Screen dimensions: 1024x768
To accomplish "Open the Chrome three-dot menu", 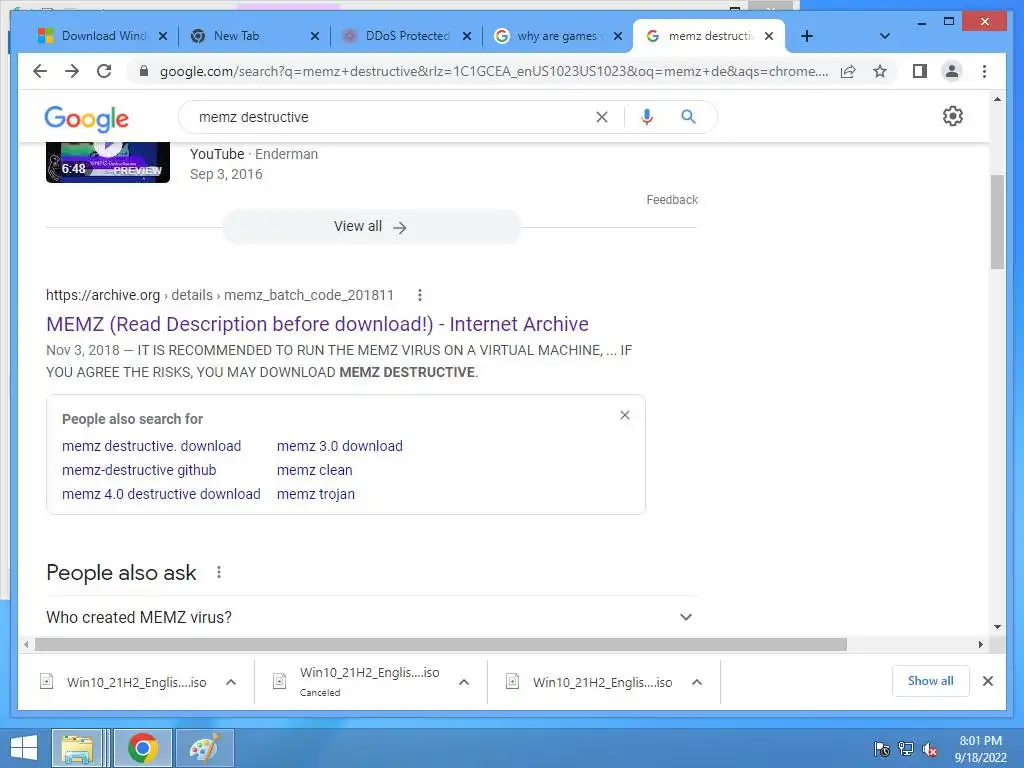I will pyautogui.click(x=984, y=71).
